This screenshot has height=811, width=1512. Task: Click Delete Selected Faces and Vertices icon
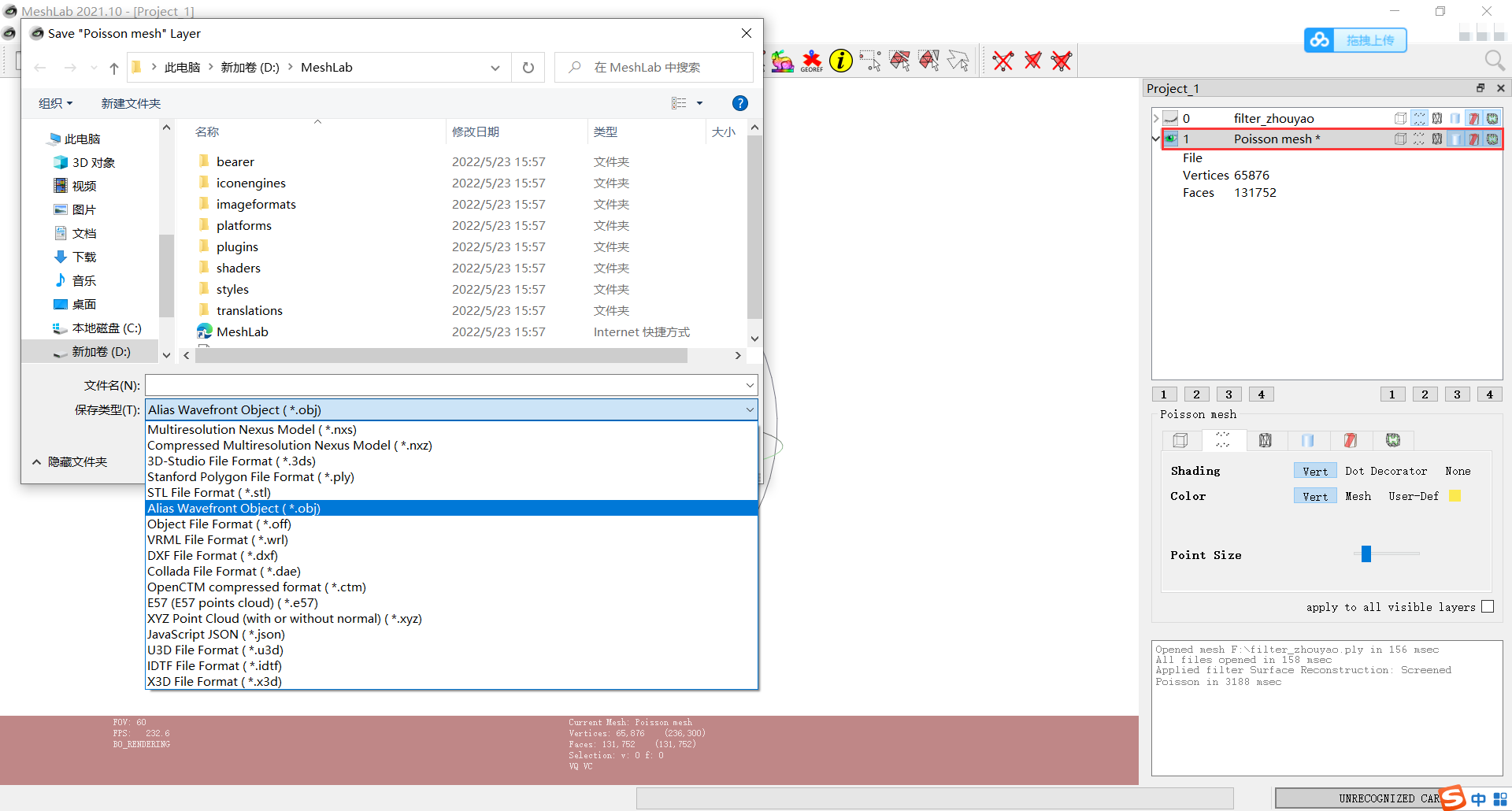point(1062,61)
